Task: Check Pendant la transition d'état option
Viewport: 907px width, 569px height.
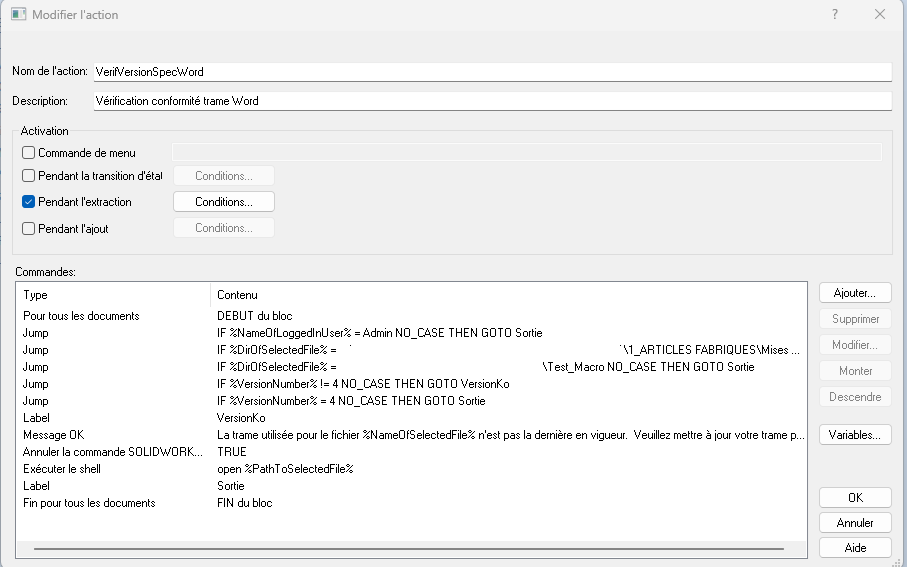Action: coord(29,176)
